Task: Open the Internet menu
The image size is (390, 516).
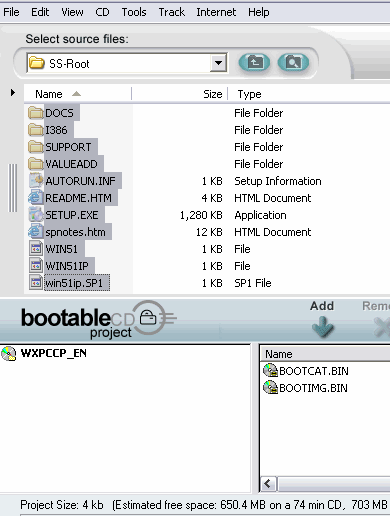Action: 216,12
